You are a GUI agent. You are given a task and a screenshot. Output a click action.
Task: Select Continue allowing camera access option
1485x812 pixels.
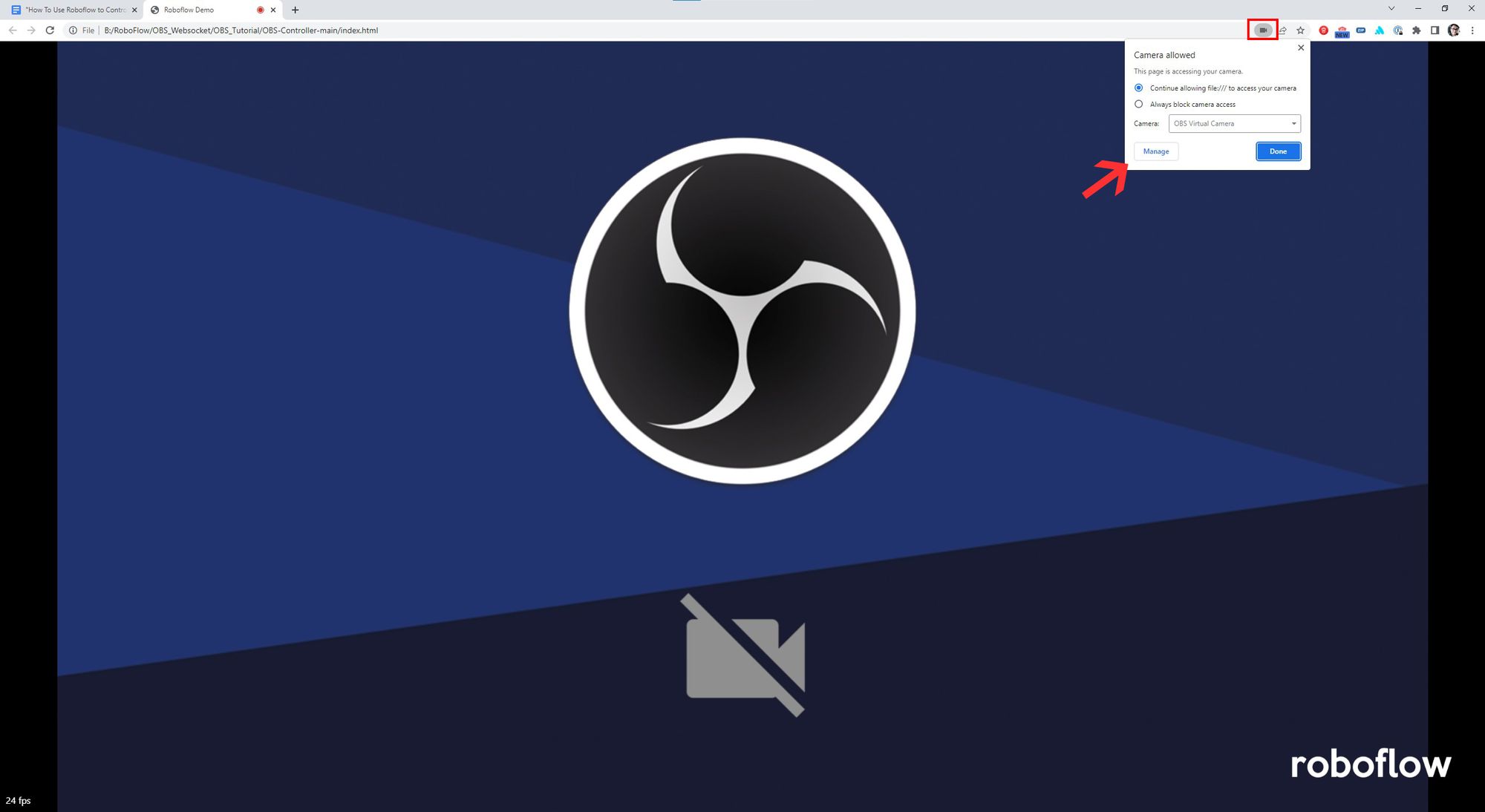1139,88
